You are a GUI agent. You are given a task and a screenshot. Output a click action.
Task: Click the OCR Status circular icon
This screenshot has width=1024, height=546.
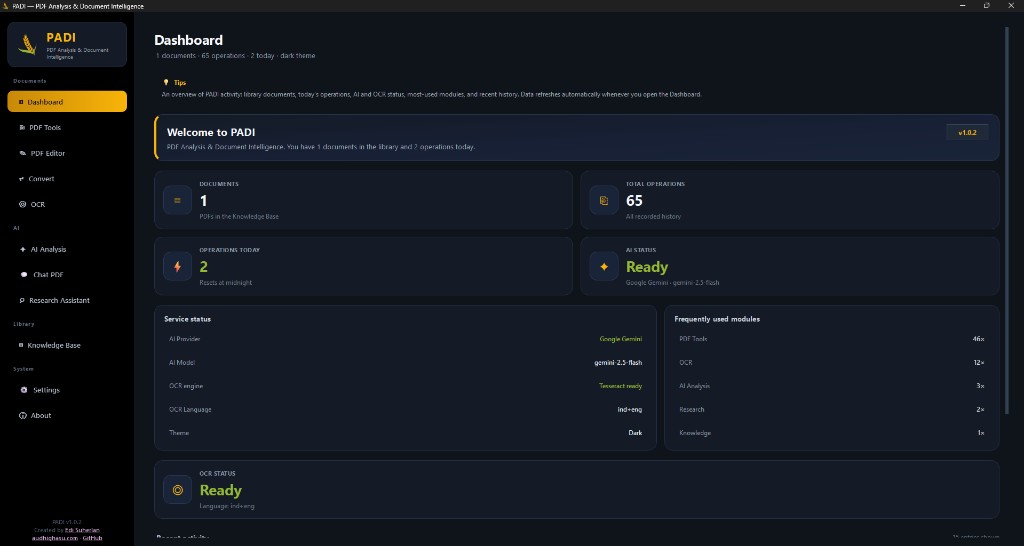[x=177, y=490]
